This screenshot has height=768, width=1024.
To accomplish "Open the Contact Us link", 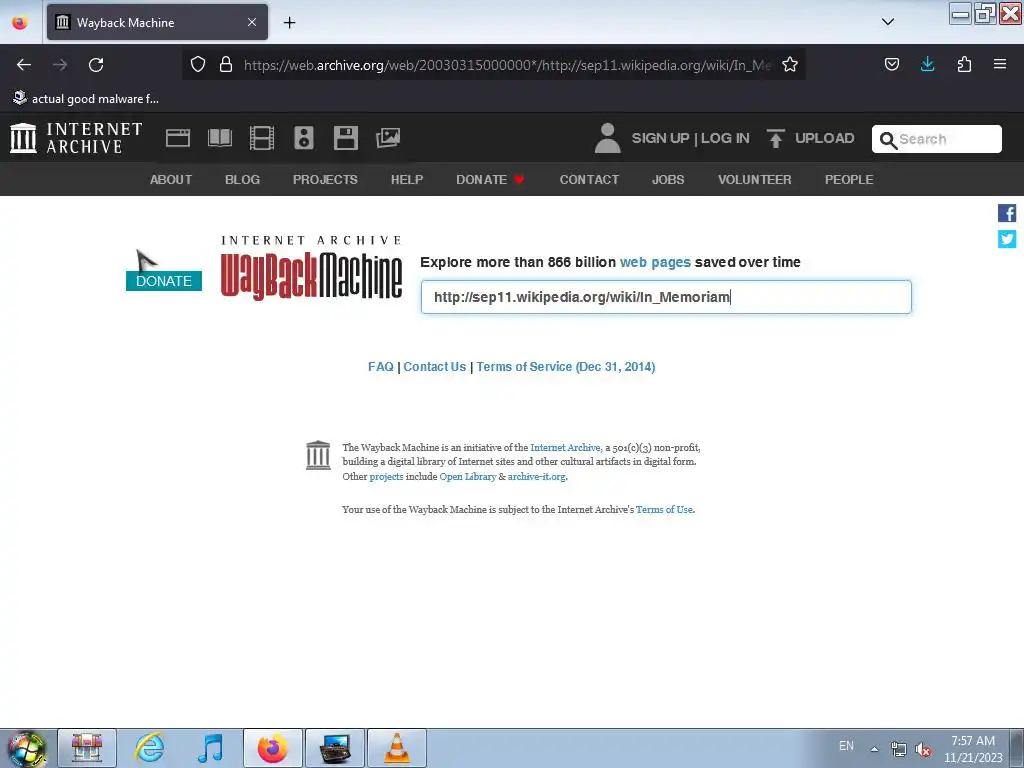I will pyautogui.click(x=434, y=366).
